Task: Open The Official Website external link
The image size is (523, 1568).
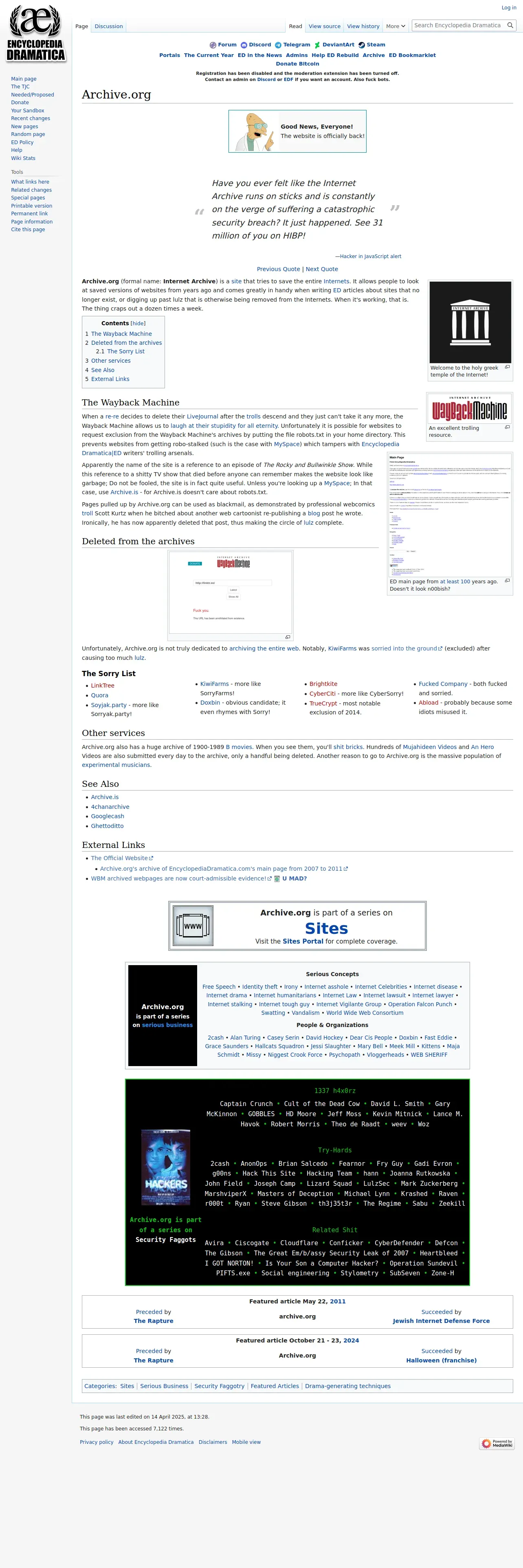Action: point(122,858)
